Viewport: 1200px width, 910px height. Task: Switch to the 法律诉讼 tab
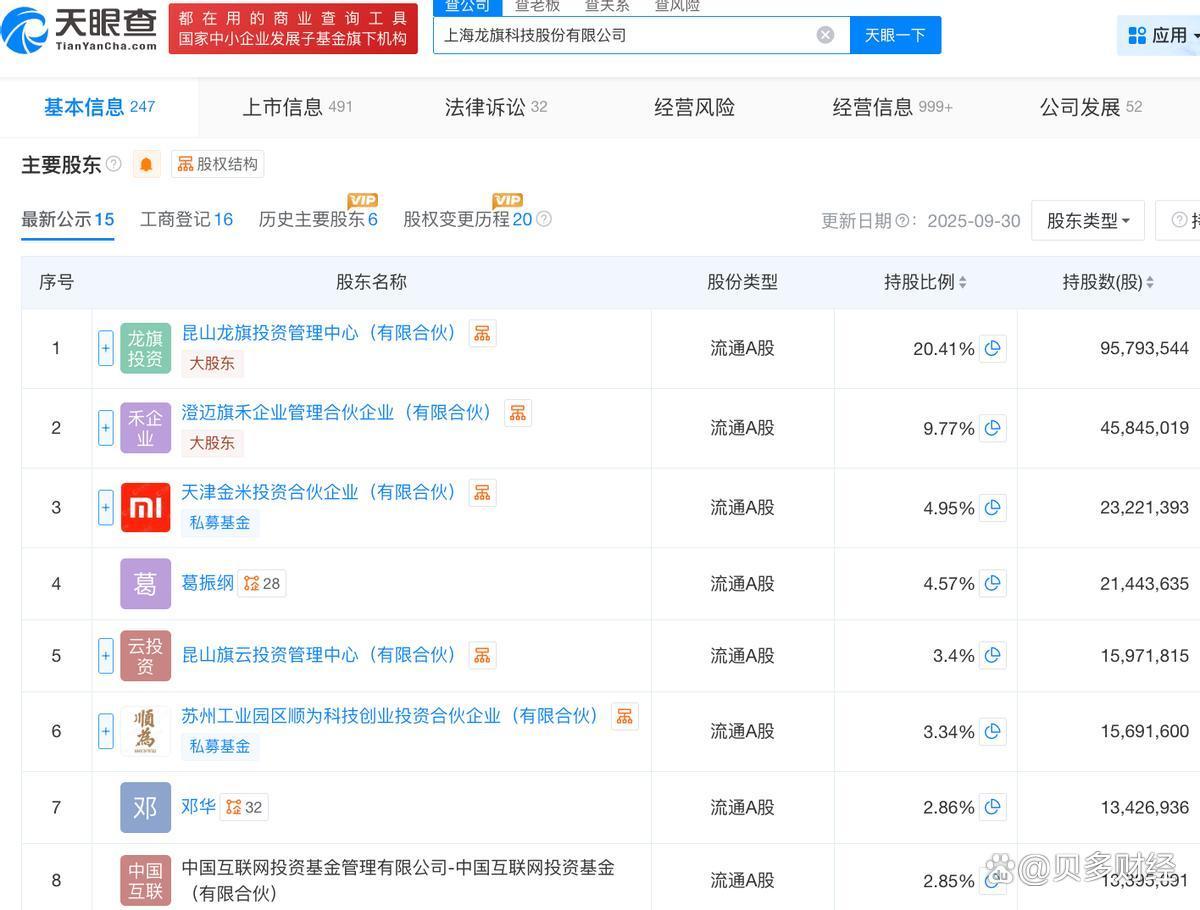click(x=496, y=107)
